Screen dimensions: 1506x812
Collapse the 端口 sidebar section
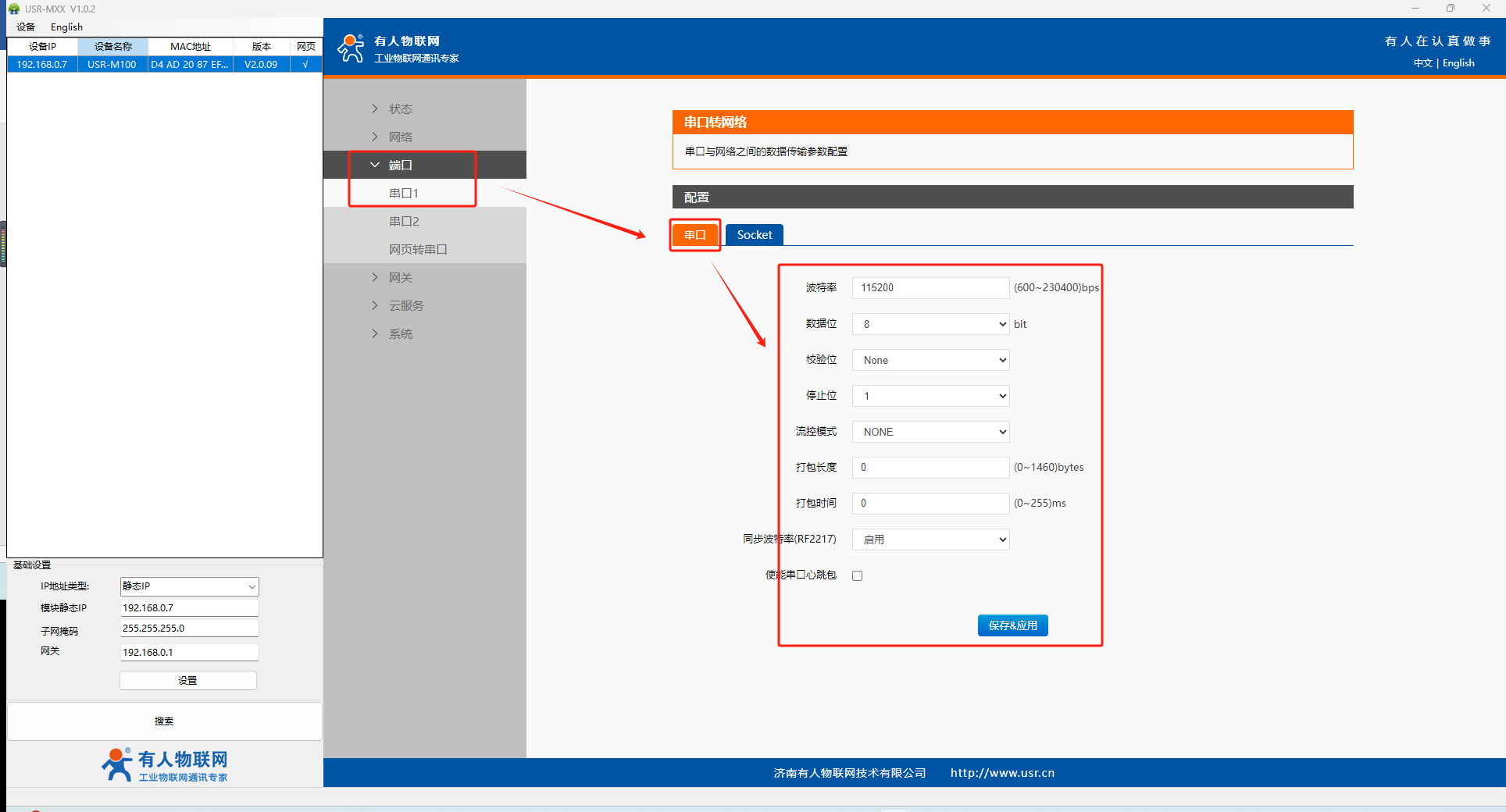(401, 165)
